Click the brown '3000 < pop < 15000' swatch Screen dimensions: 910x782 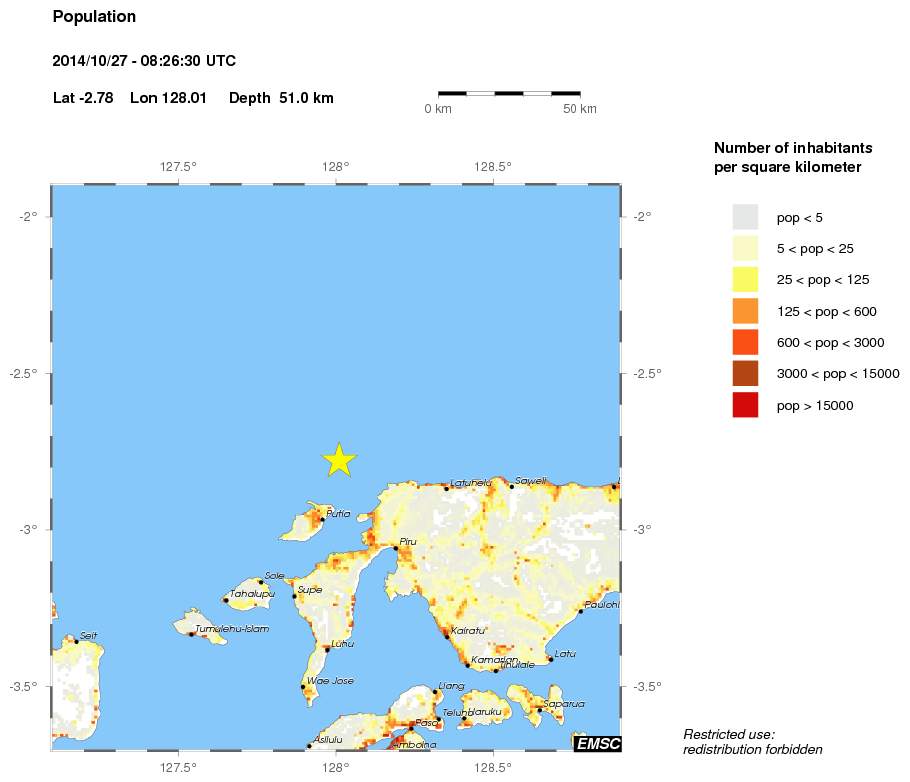pyautogui.click(x=745, y=374)
